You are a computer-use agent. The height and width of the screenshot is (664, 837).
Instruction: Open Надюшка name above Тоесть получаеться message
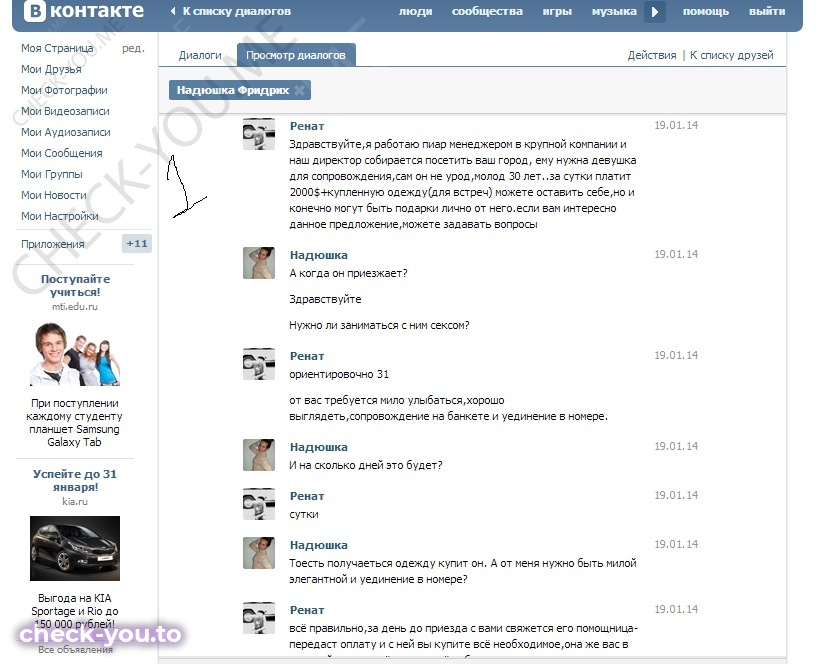click(319, 545)
